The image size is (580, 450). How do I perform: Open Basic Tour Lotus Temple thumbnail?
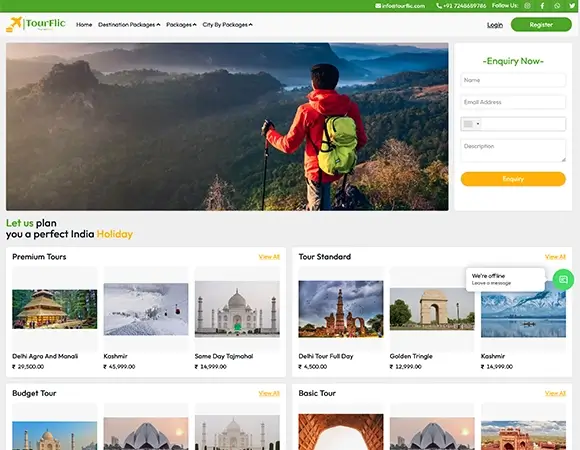[432, 434]
